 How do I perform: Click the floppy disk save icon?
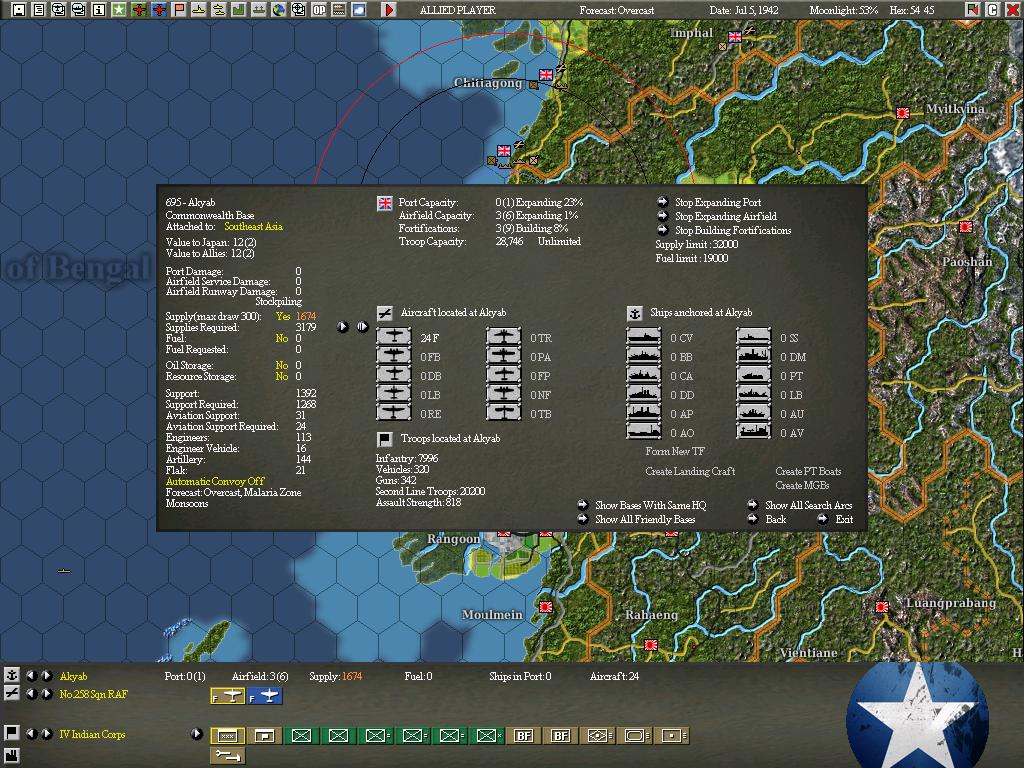(x=19, y=10)
